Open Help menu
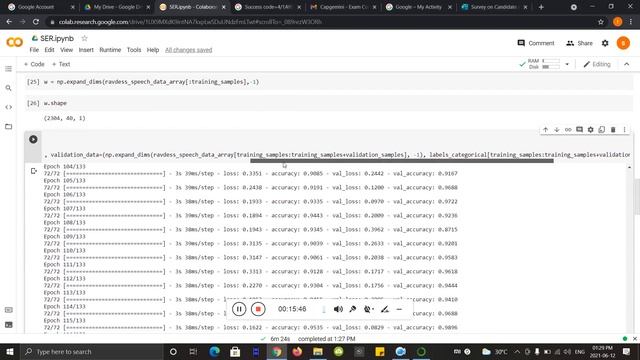This screenshot has width=640, height=360. tap(153, 50)
